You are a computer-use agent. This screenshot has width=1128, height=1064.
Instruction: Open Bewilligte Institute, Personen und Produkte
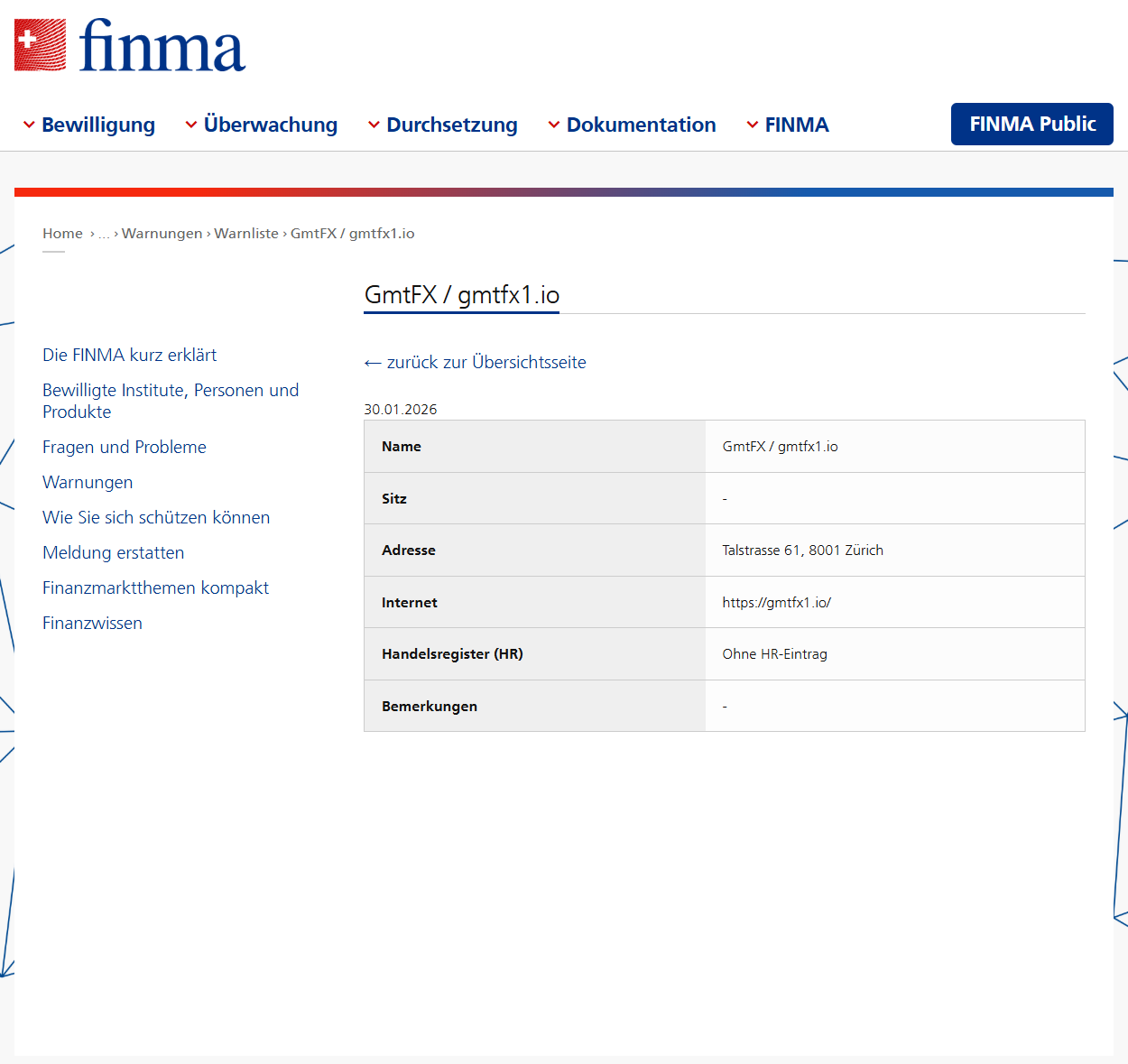171,401
